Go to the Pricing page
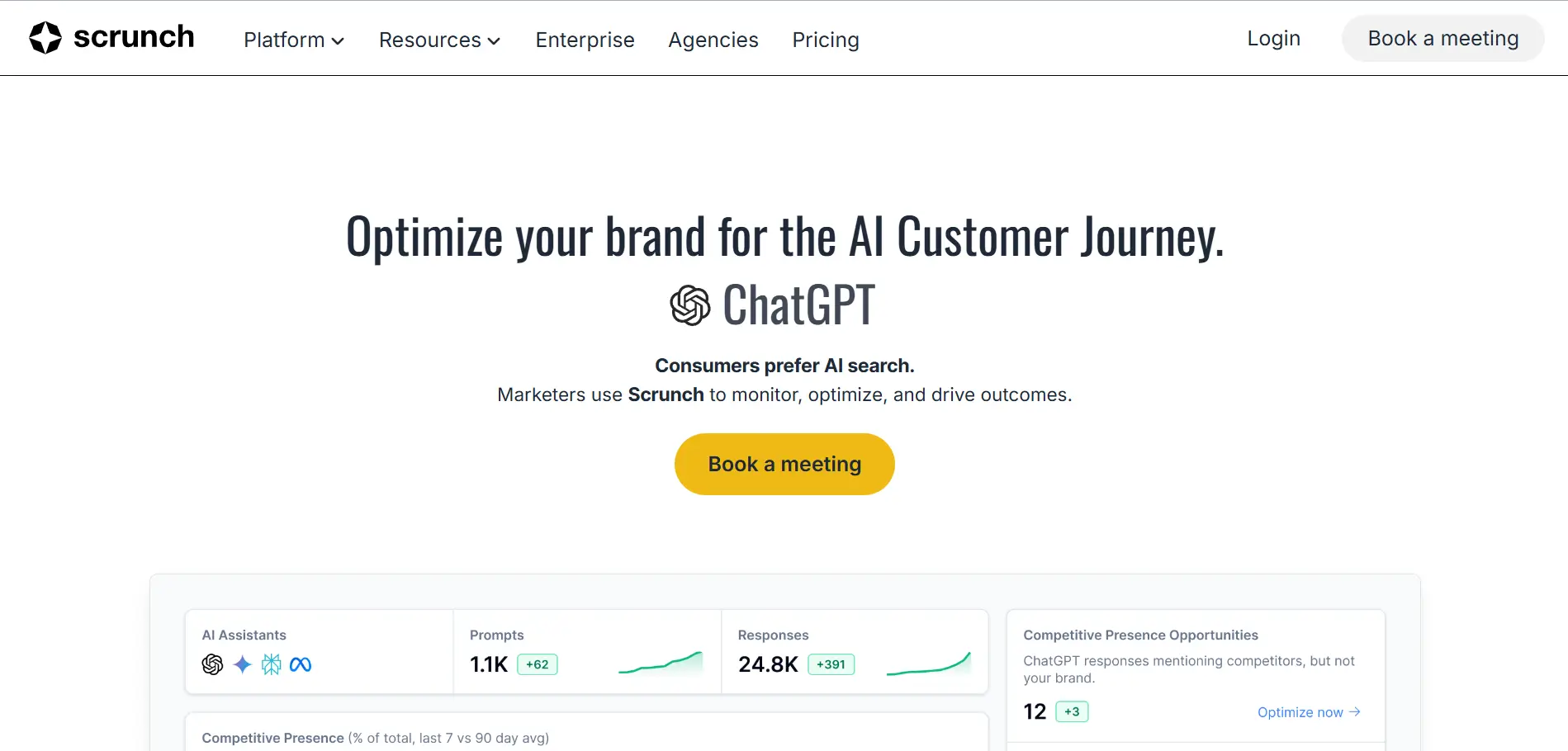Screen dimensions: 1568x751 (x=826, y=40)
